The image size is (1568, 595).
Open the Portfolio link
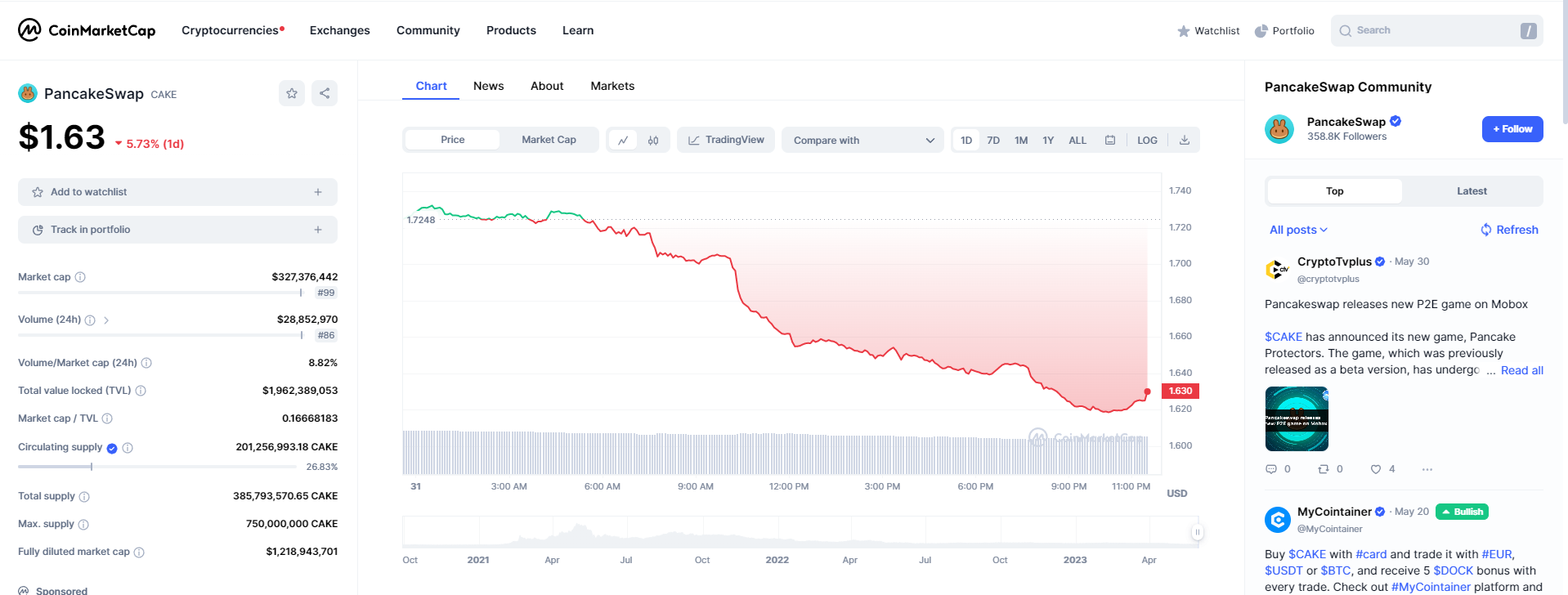coord(1284,31)
